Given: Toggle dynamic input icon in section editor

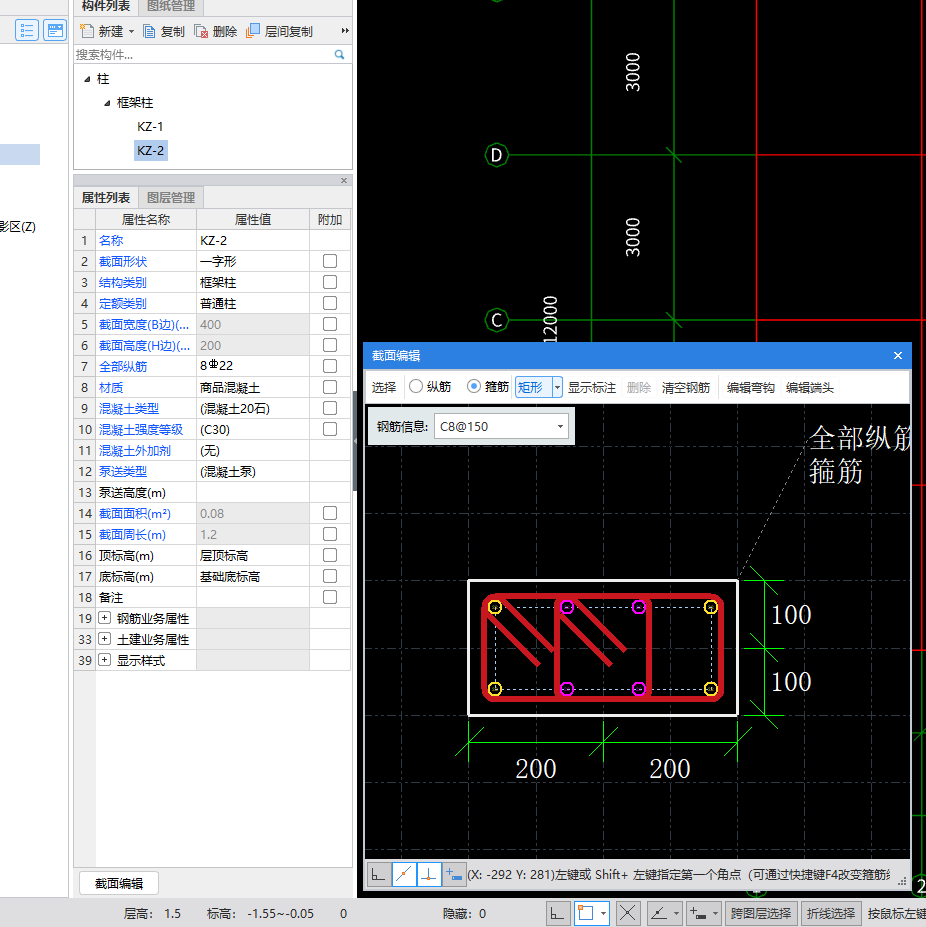Looking at the screenshot, I should point(454,874).
